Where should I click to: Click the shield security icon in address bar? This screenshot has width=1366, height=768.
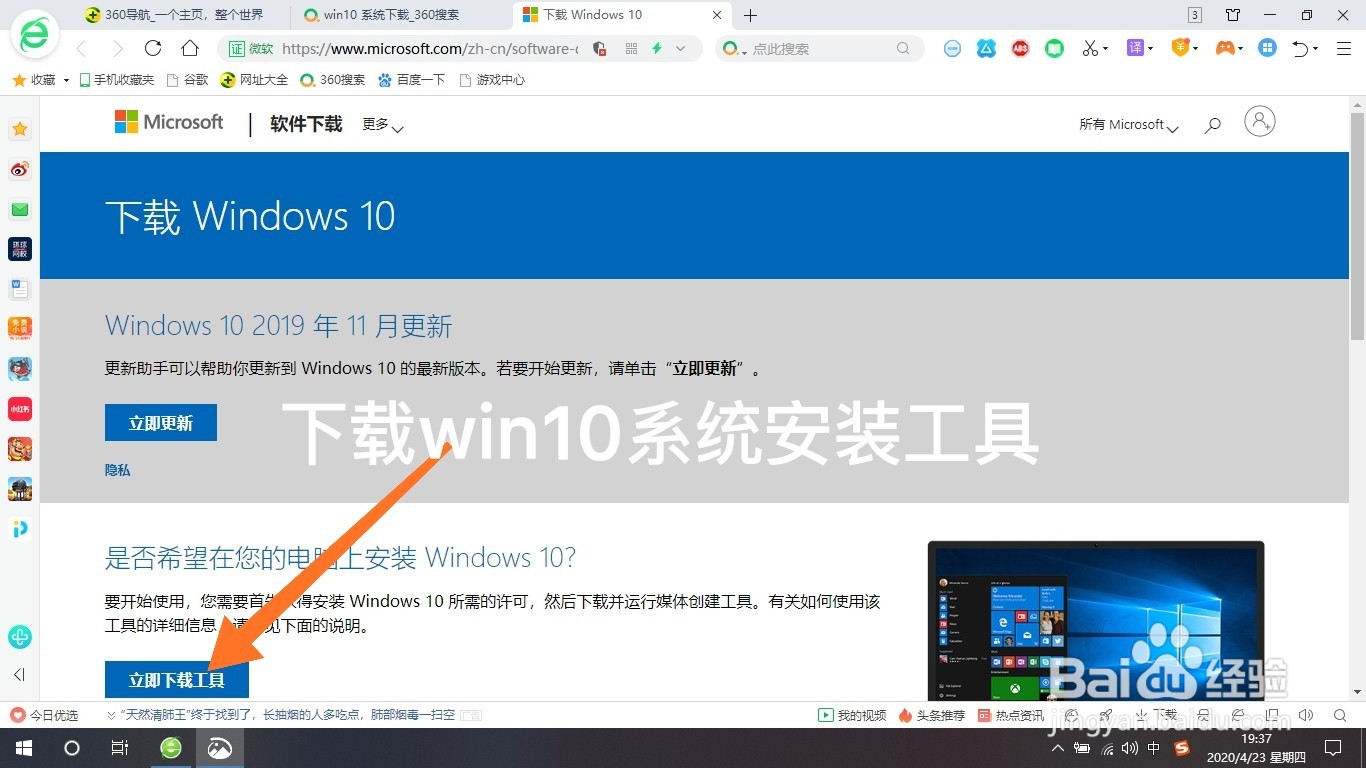pyautogui.click(x=600, y=48)
